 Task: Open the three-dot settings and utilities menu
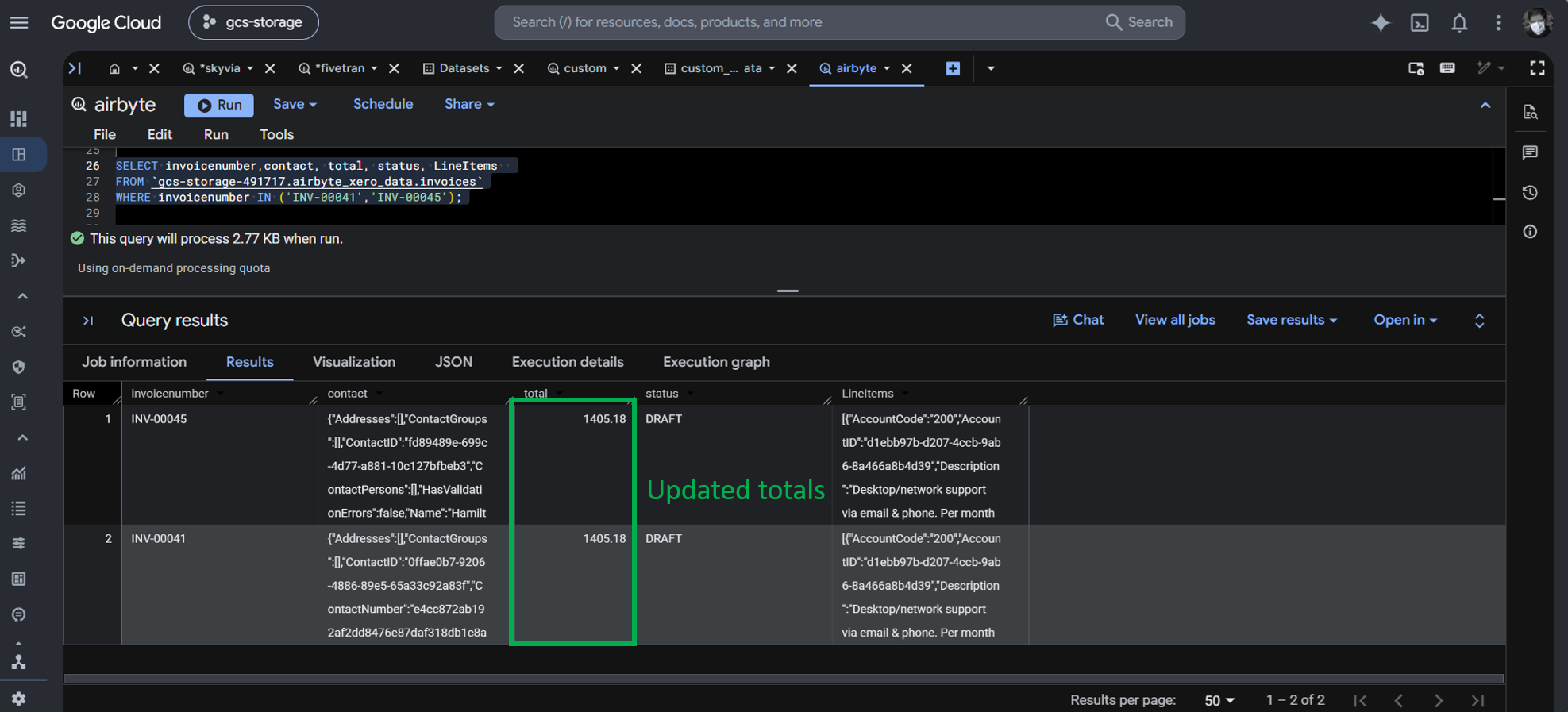1498,22
